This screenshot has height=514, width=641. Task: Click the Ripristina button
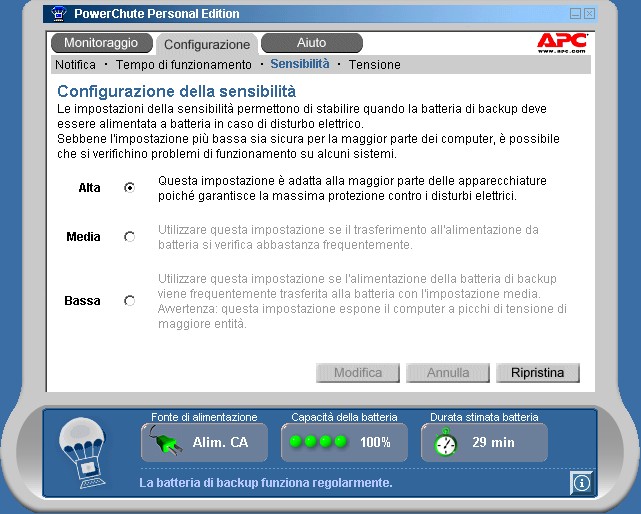pos(538,373)
